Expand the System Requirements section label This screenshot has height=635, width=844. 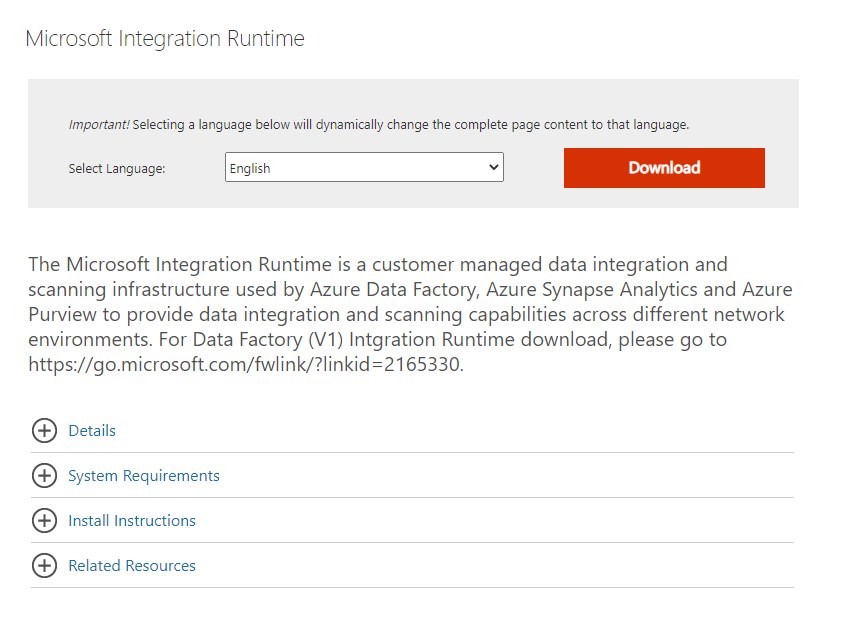pyautogui.click(x=144, y=476)
